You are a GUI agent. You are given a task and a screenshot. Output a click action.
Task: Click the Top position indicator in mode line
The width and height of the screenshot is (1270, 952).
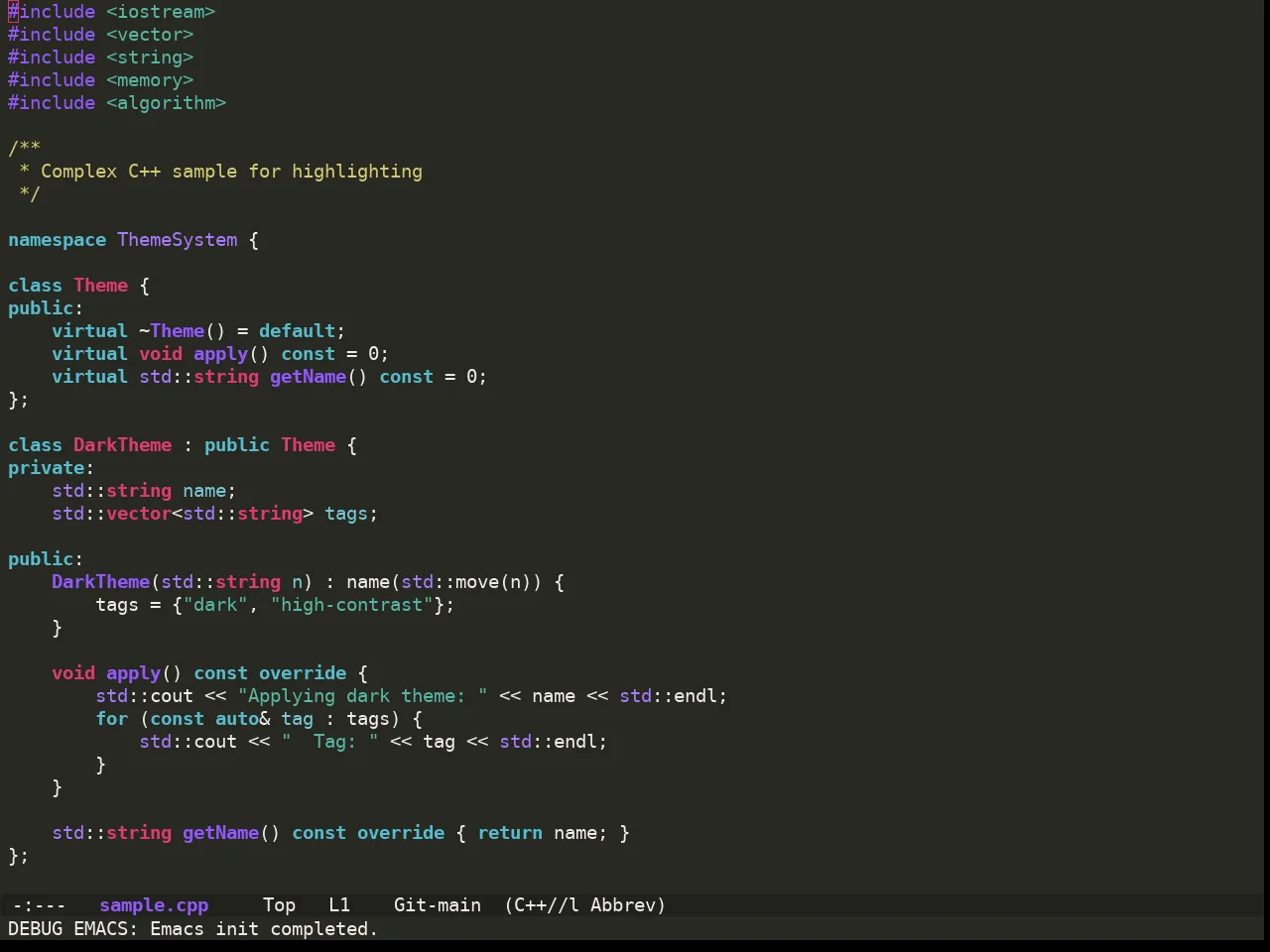[x=279, y=905]
